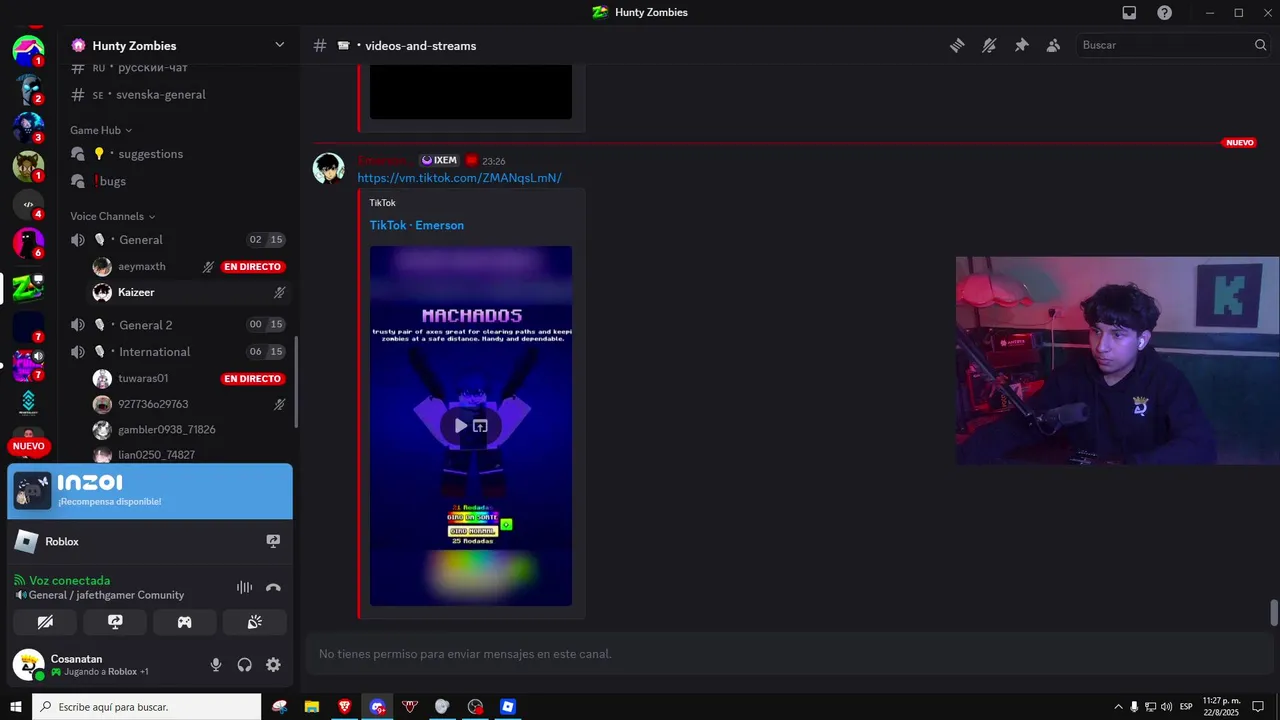Focus the Buscar search field
Viewport: 1280px width, 720px height.
[1175, 45]
